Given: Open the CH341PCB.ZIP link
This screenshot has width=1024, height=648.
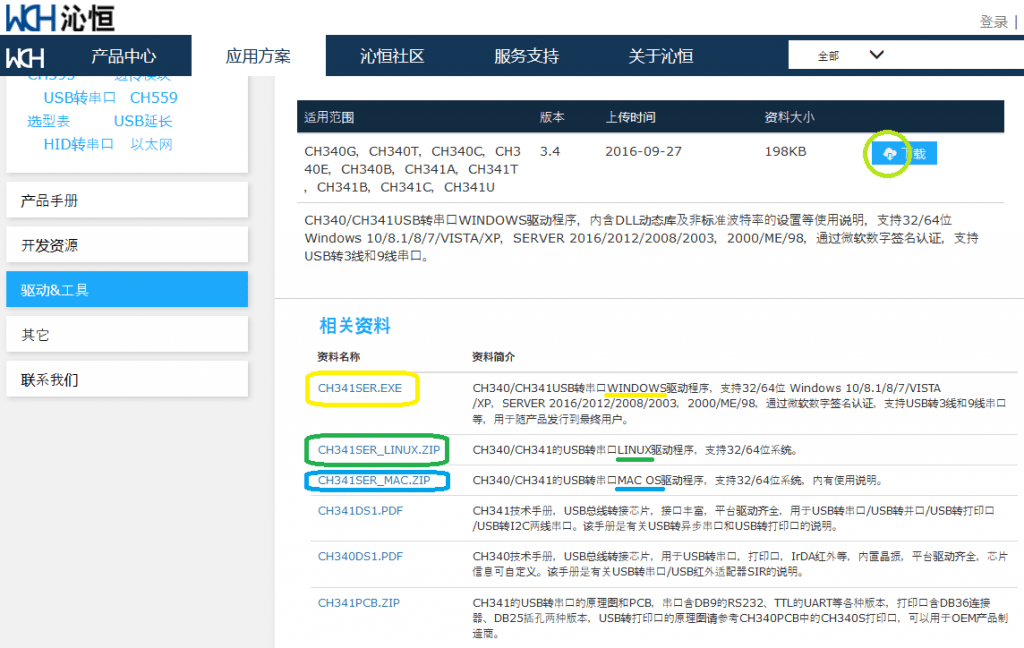Looking at the screenshot, I should [358, 602].
